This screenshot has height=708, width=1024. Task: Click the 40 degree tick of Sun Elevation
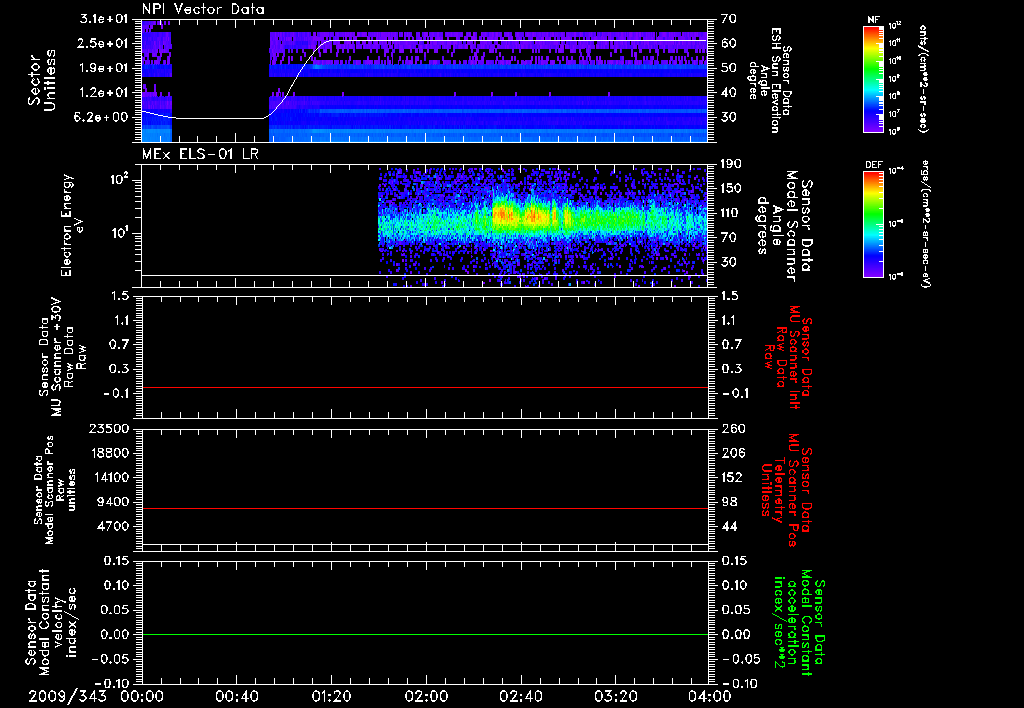point(728,93)
